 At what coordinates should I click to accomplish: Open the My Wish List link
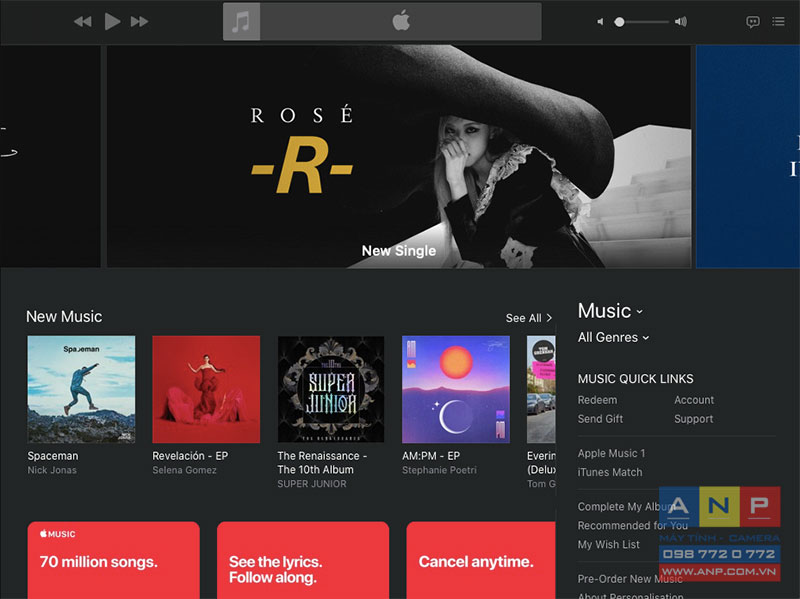[x=609, y=544]
